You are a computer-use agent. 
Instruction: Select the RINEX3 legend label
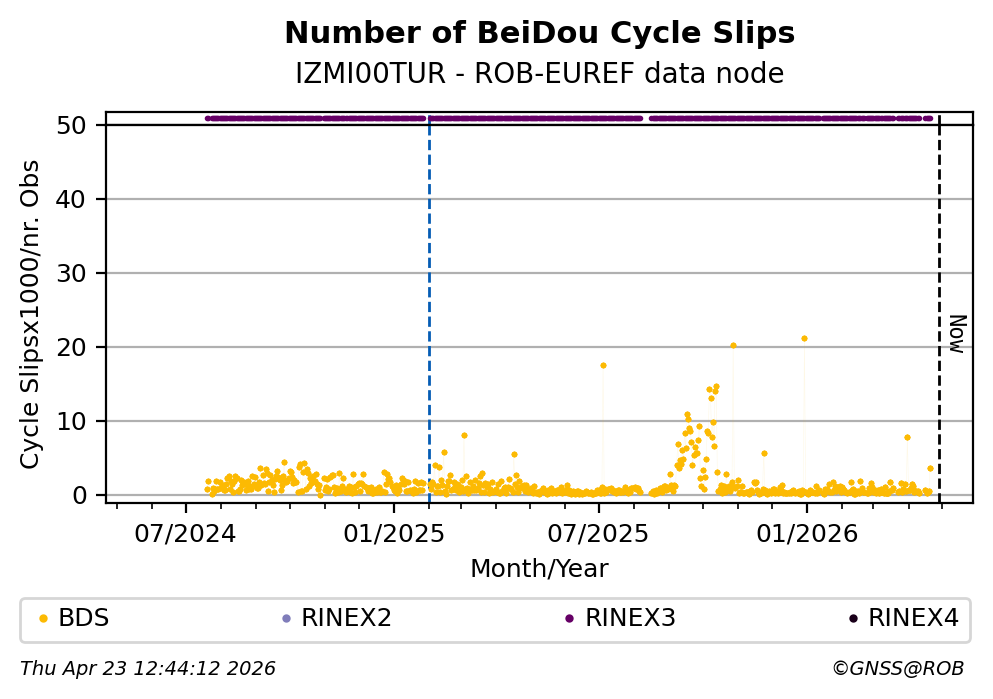point(630,618)
